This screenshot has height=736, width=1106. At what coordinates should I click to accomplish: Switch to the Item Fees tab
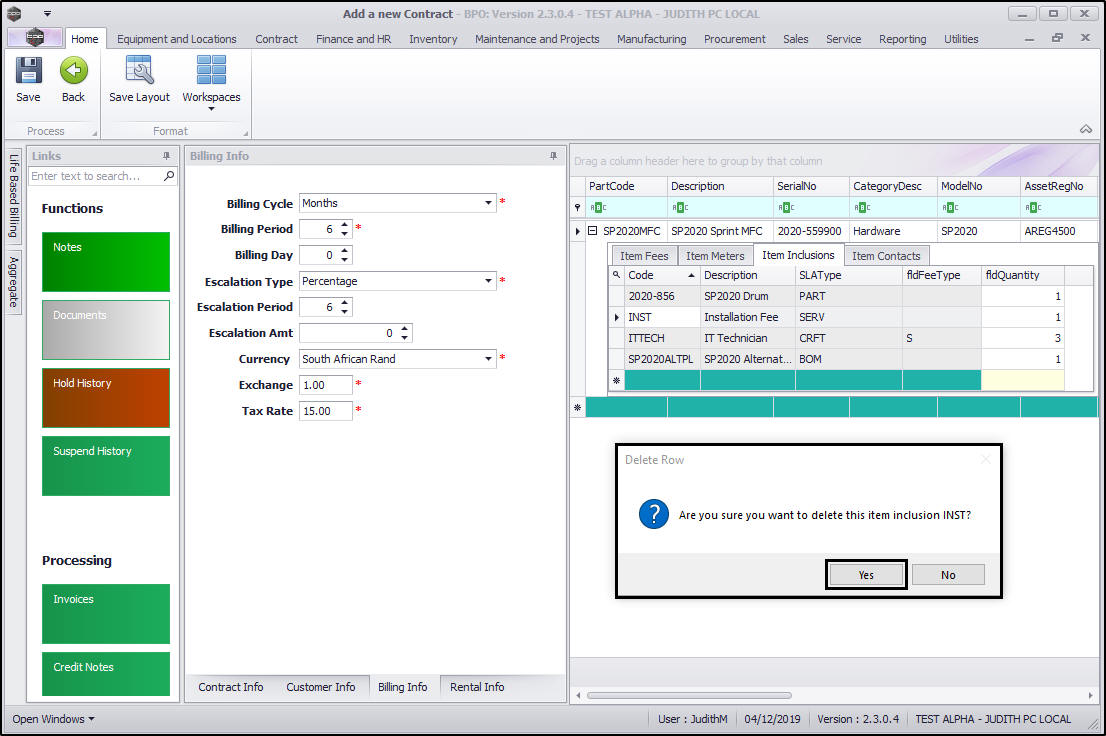click(643, 256)
